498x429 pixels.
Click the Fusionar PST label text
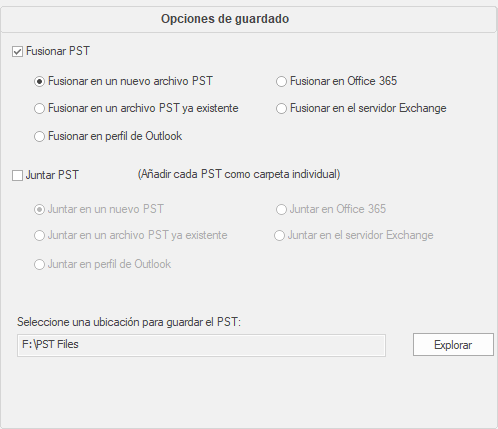(x=58, y=51)
